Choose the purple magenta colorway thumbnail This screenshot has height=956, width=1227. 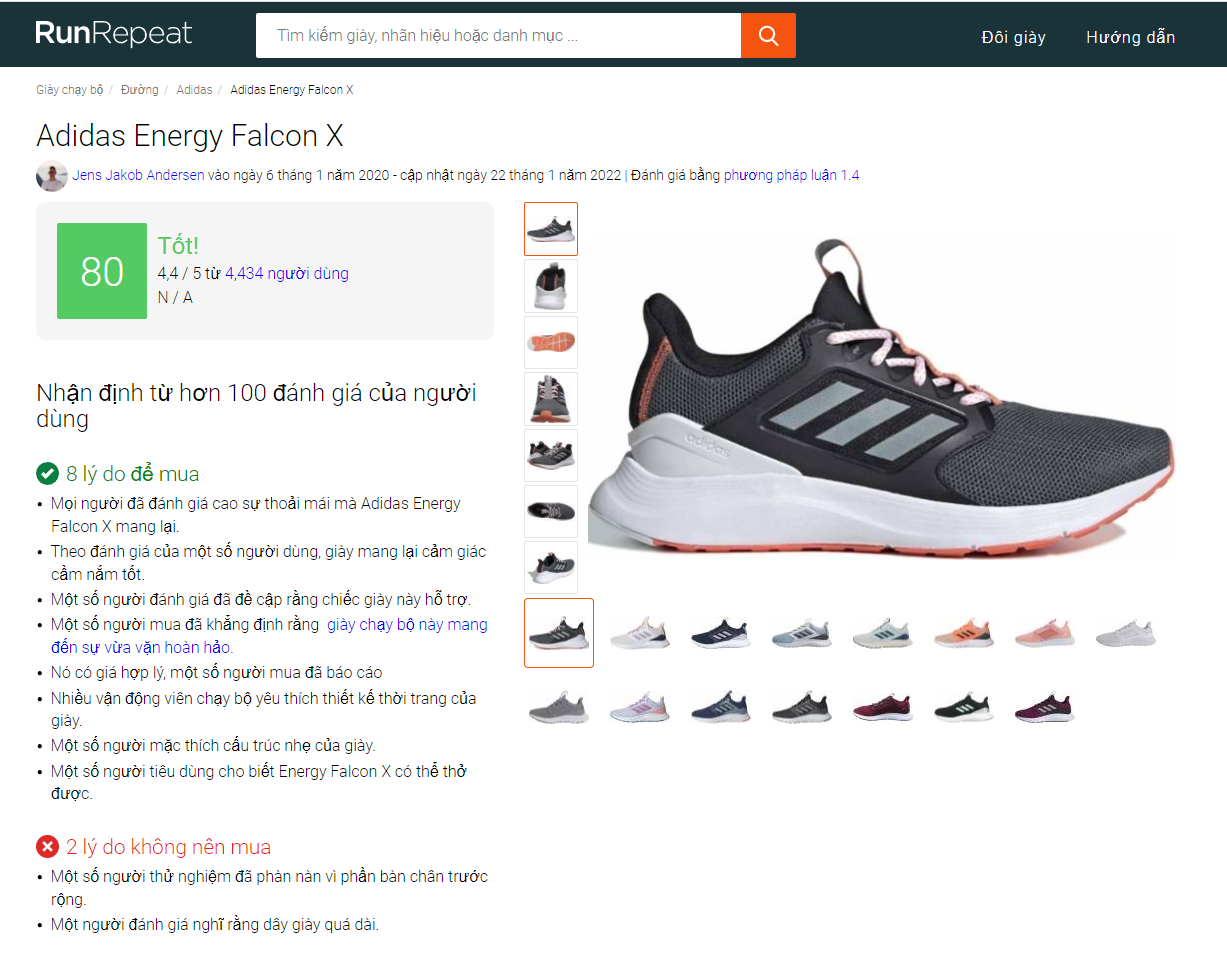point(1044,707)
